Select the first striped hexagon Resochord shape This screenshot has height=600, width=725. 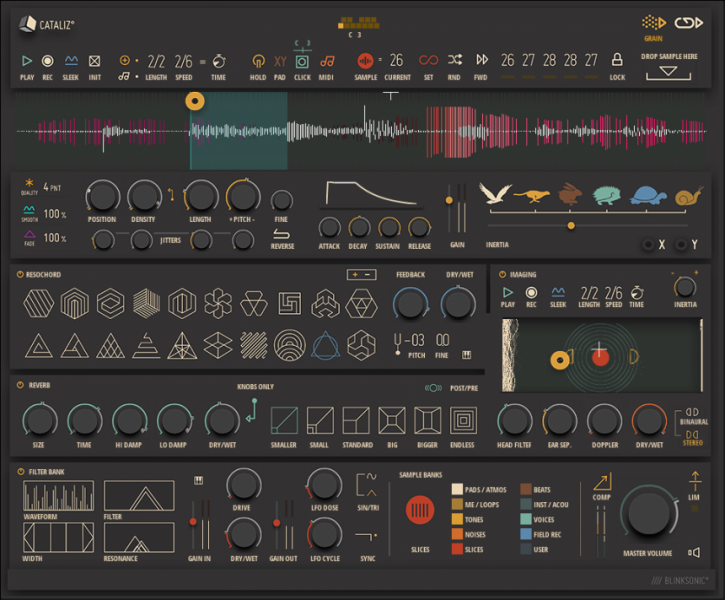[38, 303]
